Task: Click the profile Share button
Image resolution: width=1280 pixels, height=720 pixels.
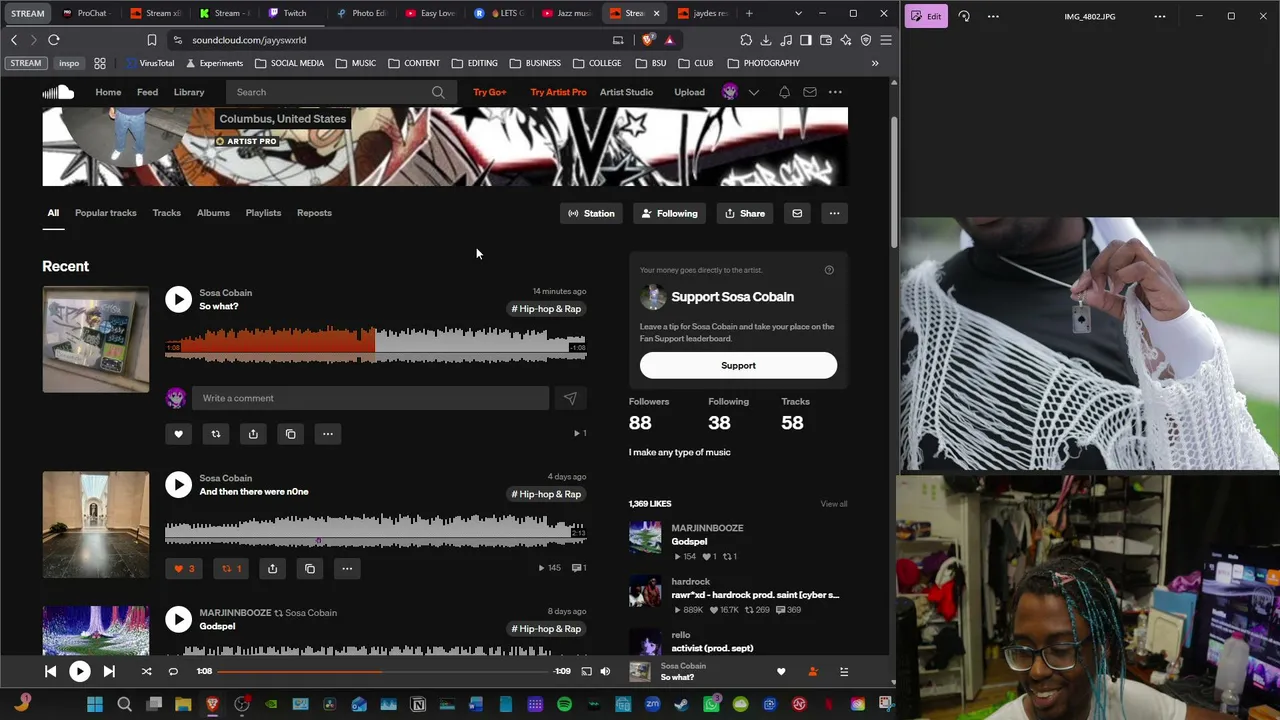Action: click(x=745, y=213)
